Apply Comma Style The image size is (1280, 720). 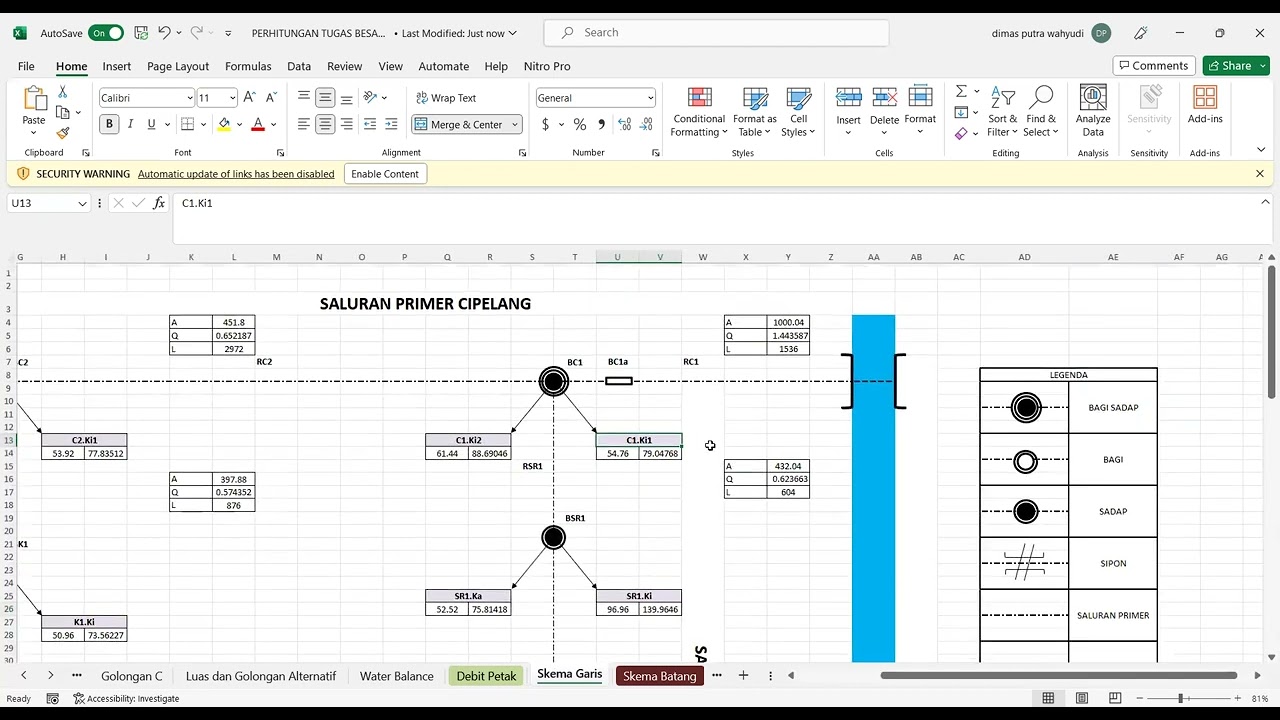pyautogui.click(x=601, y=125)
